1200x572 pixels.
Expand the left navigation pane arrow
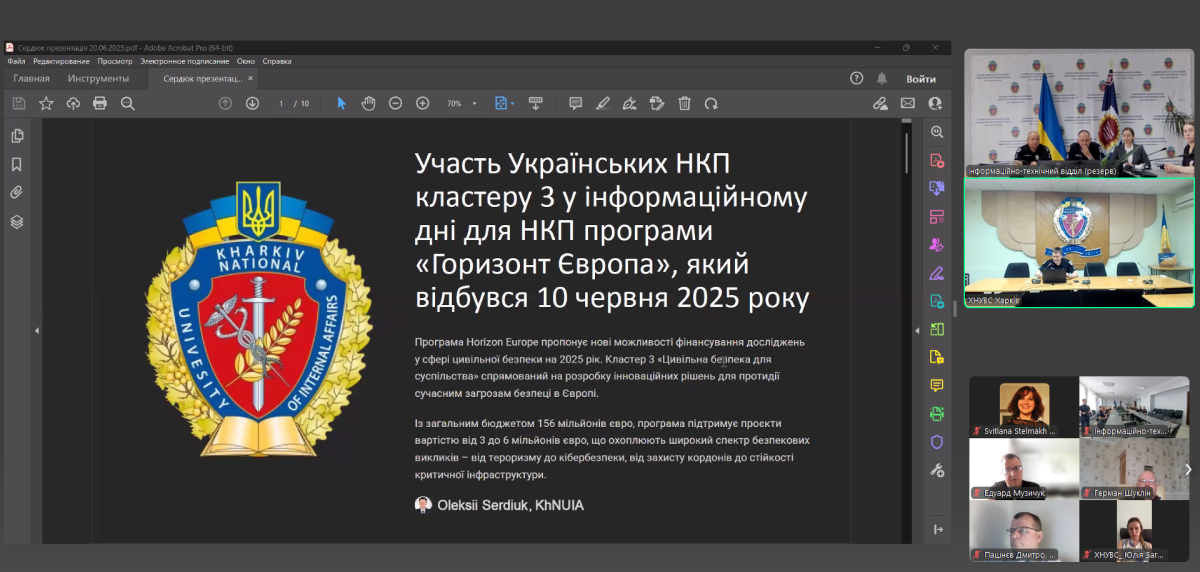(37, 331)
